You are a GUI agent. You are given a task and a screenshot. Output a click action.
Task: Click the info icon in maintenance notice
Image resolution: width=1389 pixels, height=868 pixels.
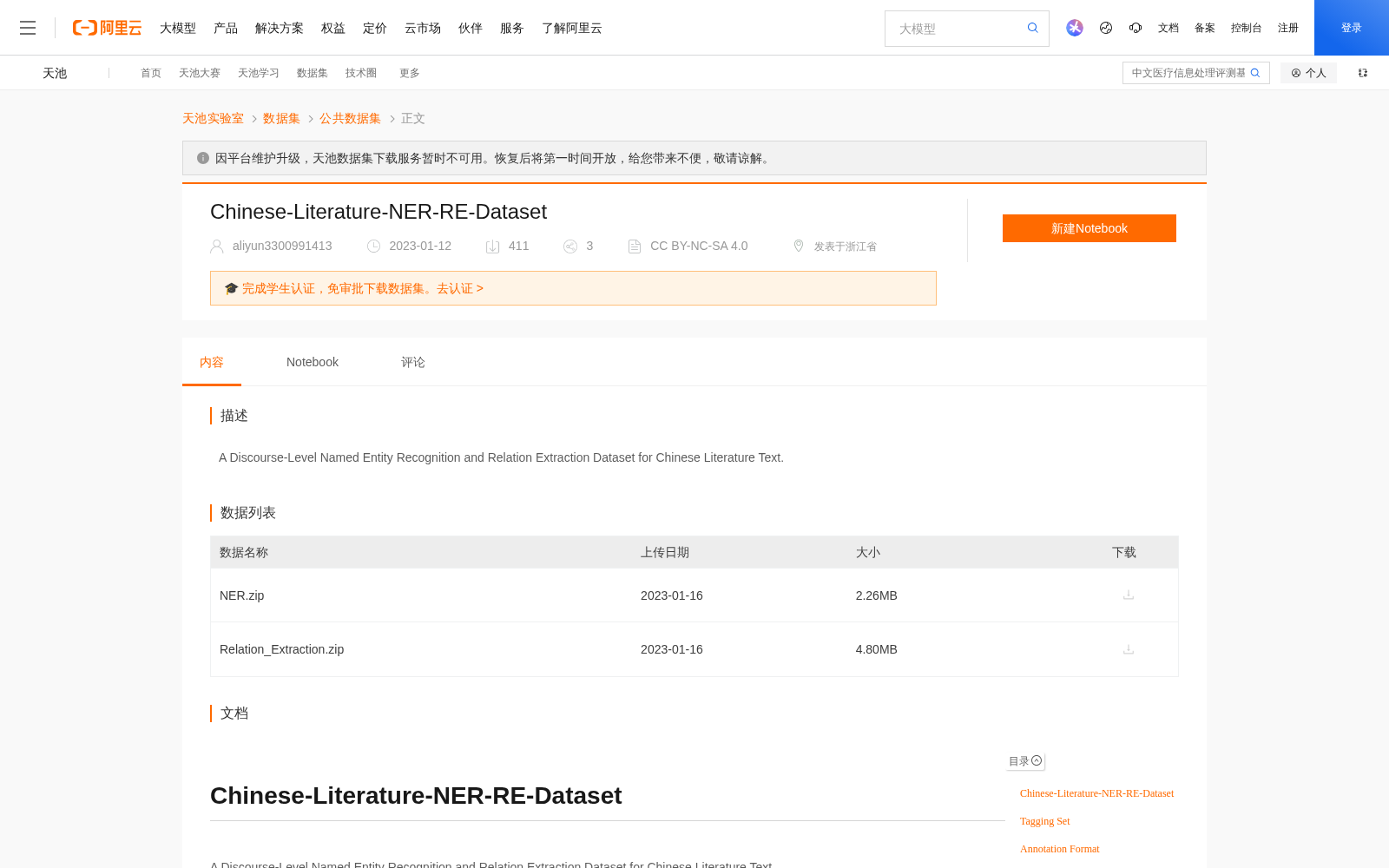(x=203, y=158)
